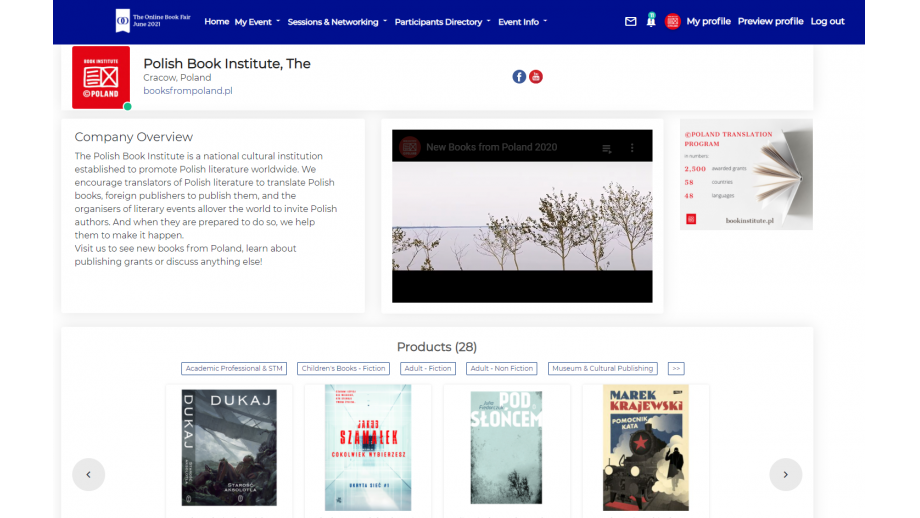The image size is (920, 518).
Task: Open the video three-dot options menu
Action: 632,148
